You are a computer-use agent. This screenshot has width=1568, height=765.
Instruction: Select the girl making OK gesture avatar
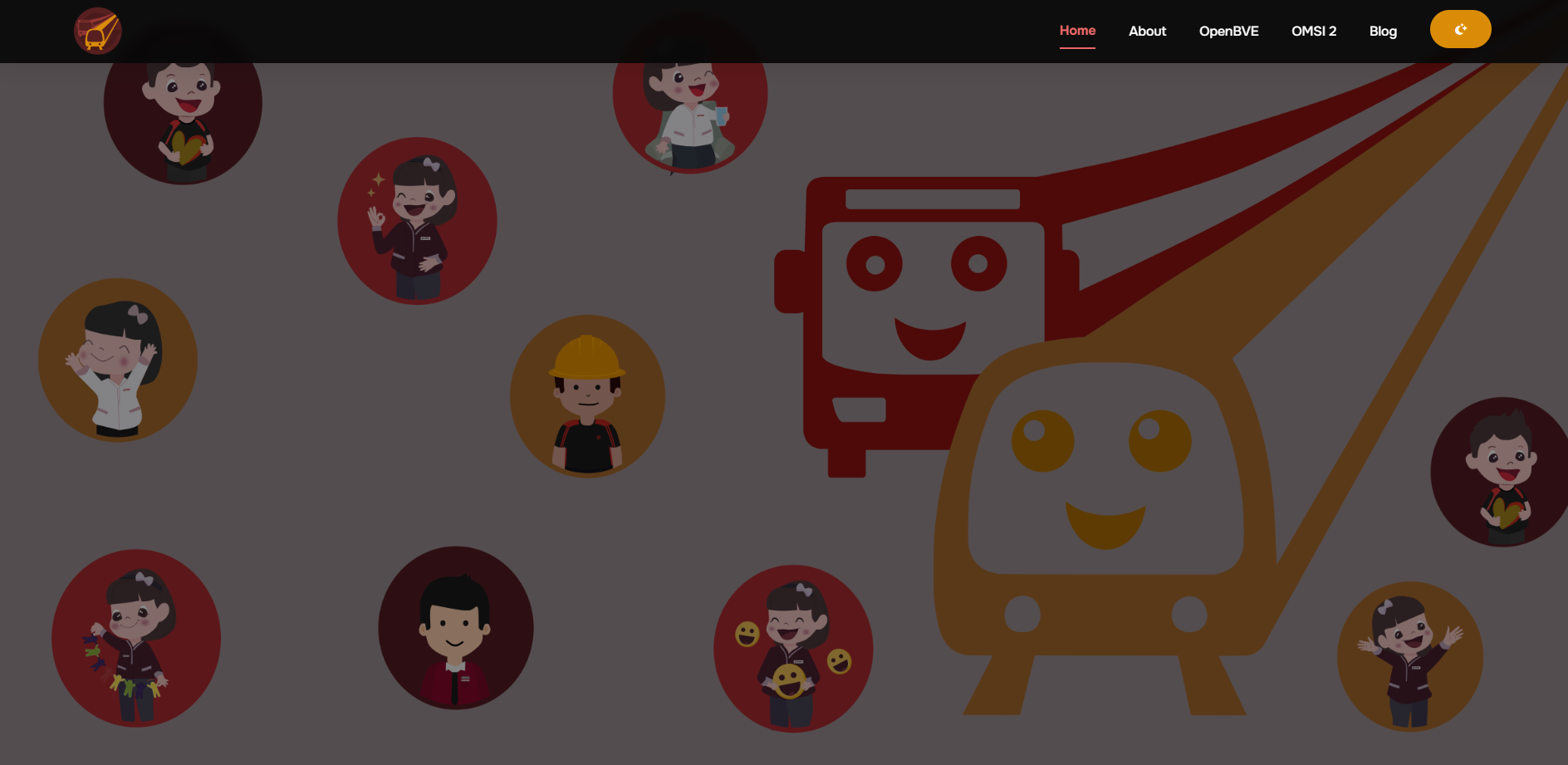pos(417,221)
